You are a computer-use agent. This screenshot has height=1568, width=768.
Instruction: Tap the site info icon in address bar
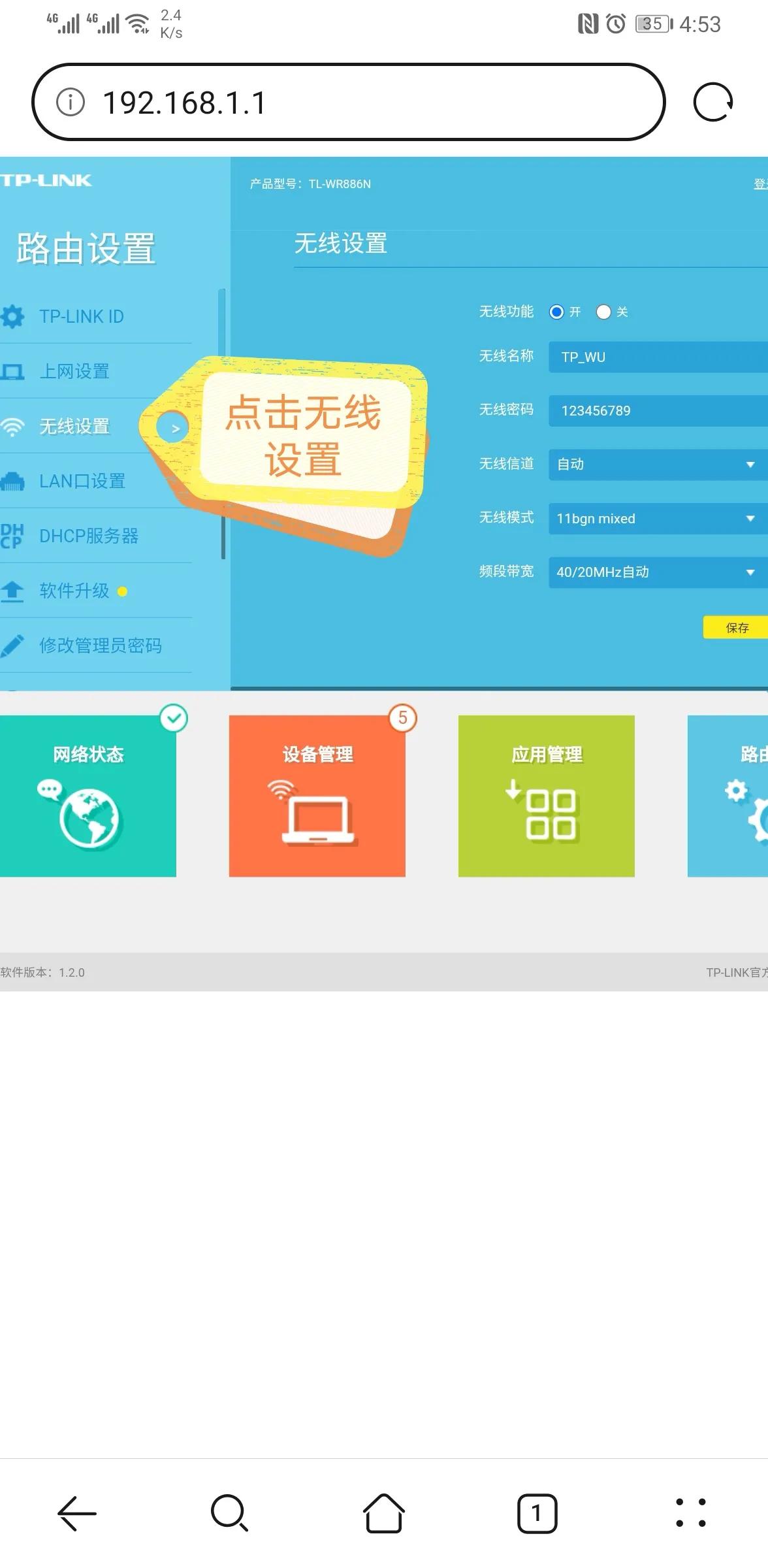(x=71, y=102)
